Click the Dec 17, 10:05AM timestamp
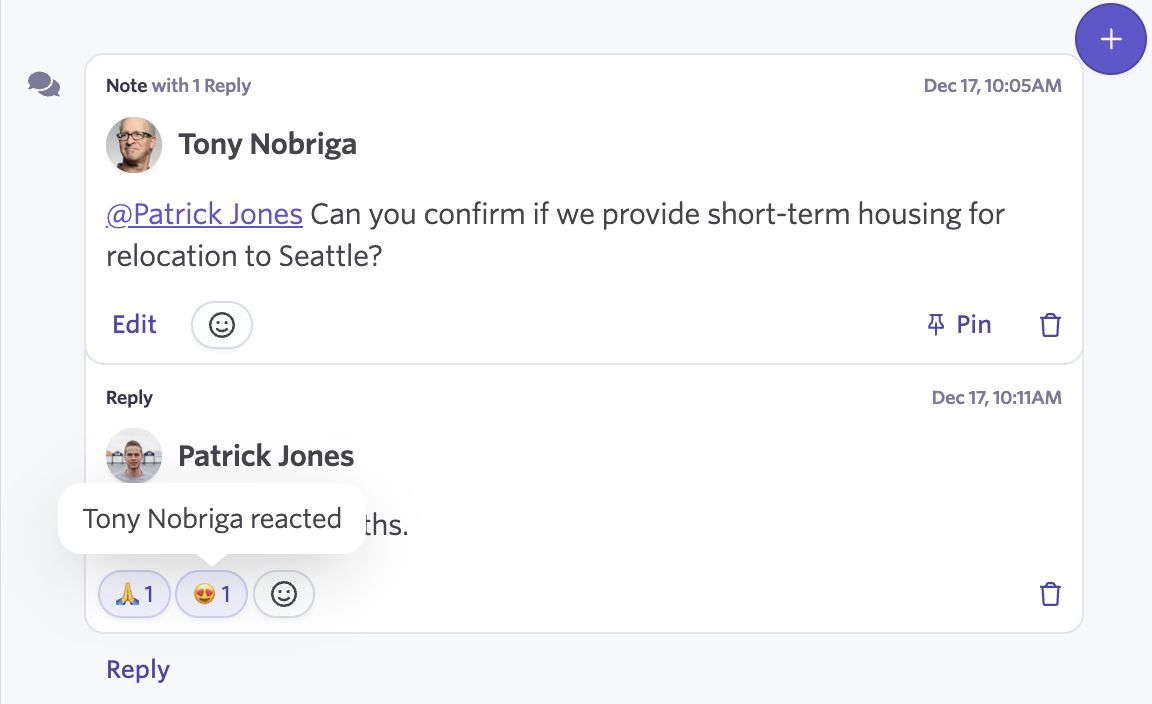 (992, 86)
